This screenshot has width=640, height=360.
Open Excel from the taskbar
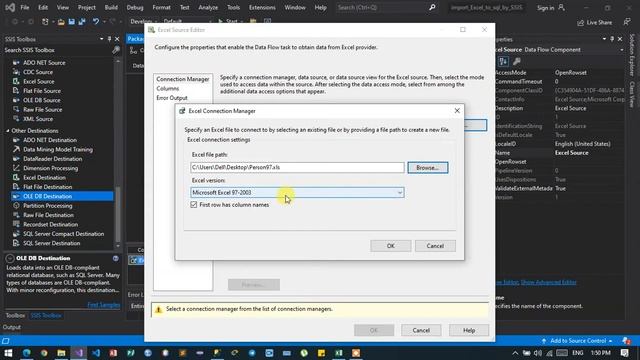coord(339,353)
